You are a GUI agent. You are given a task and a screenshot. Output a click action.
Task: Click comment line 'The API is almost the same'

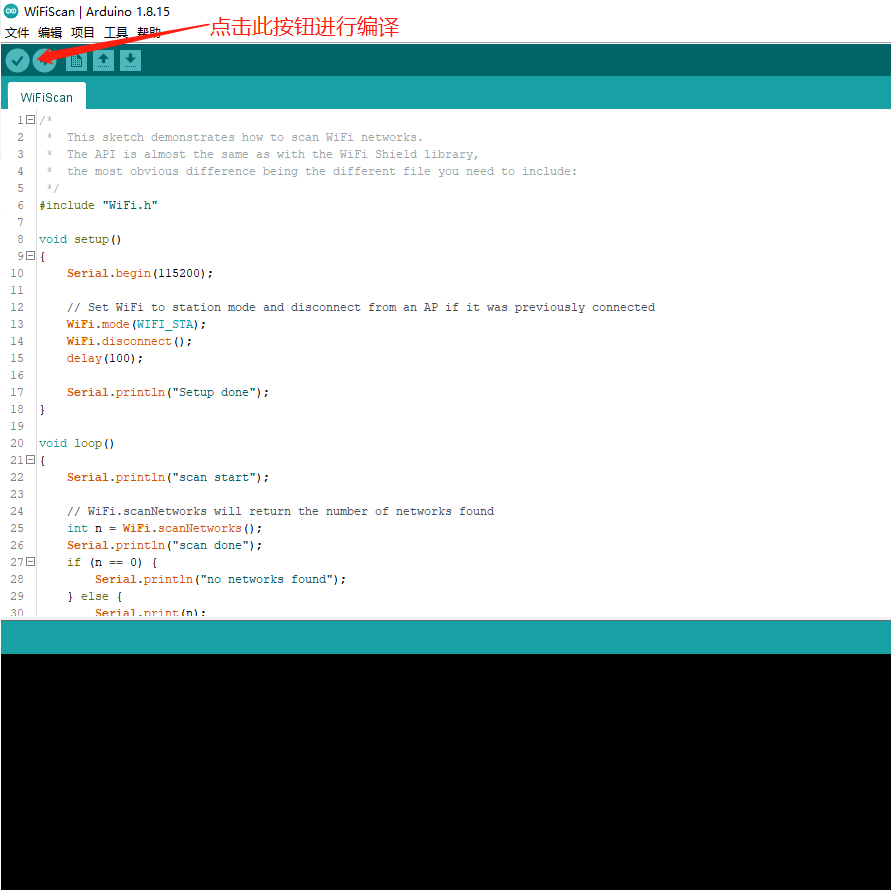pyautogui.click(x=273, y=155)
